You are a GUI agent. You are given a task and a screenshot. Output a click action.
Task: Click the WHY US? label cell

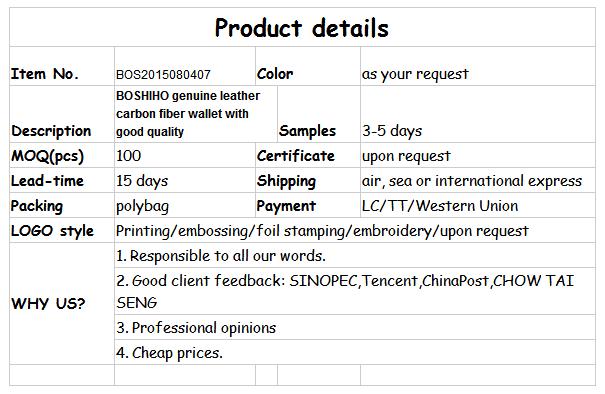62,304
